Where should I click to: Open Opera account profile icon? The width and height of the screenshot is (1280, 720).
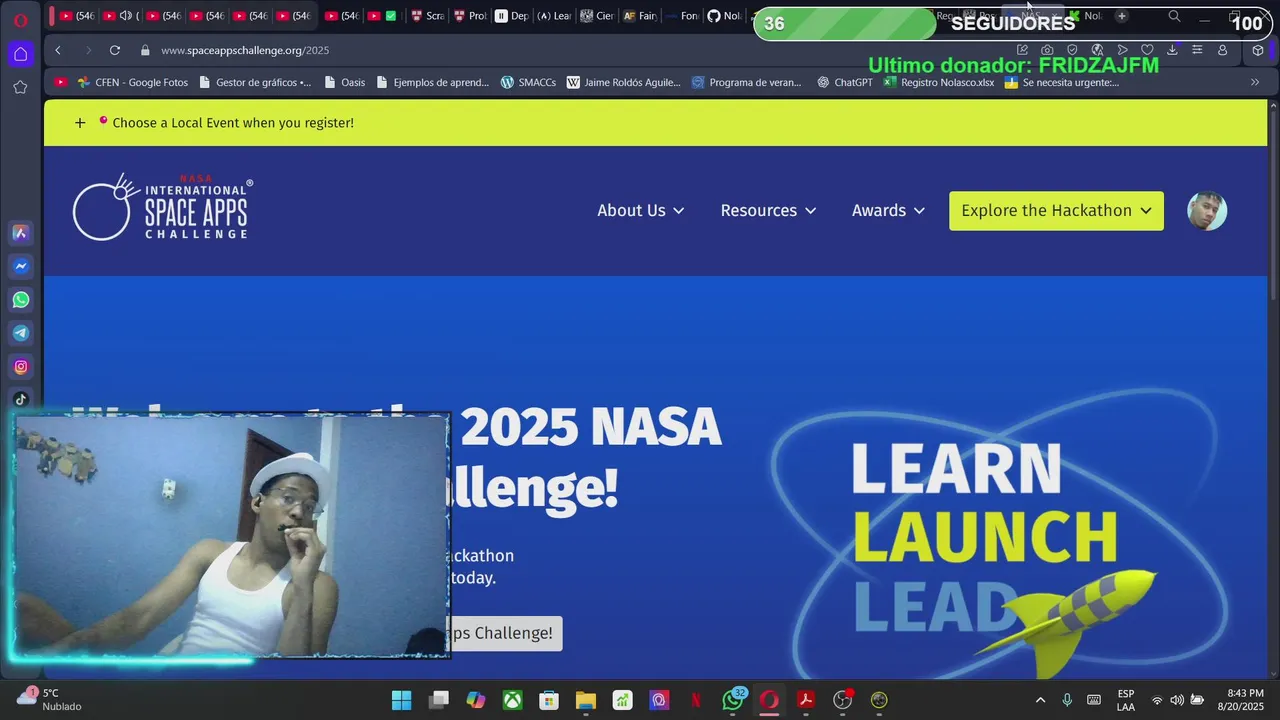(1222, 50)
